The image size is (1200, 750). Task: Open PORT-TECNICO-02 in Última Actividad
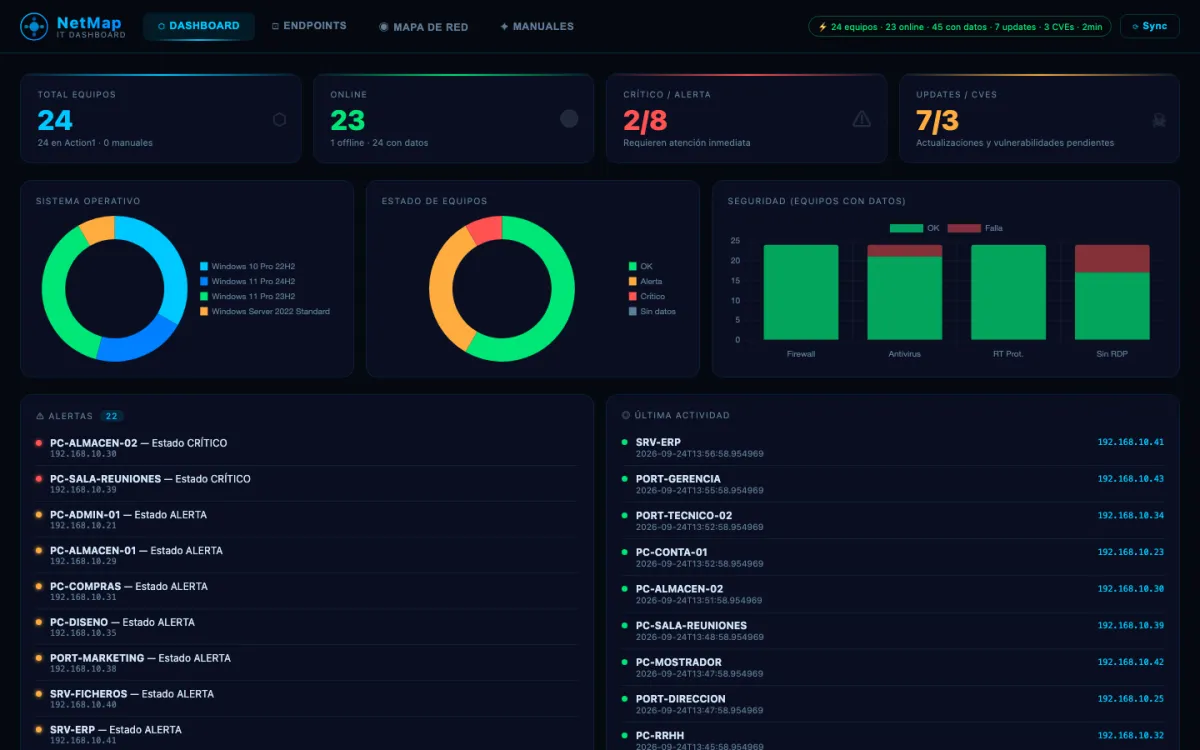tap(893, 521)
